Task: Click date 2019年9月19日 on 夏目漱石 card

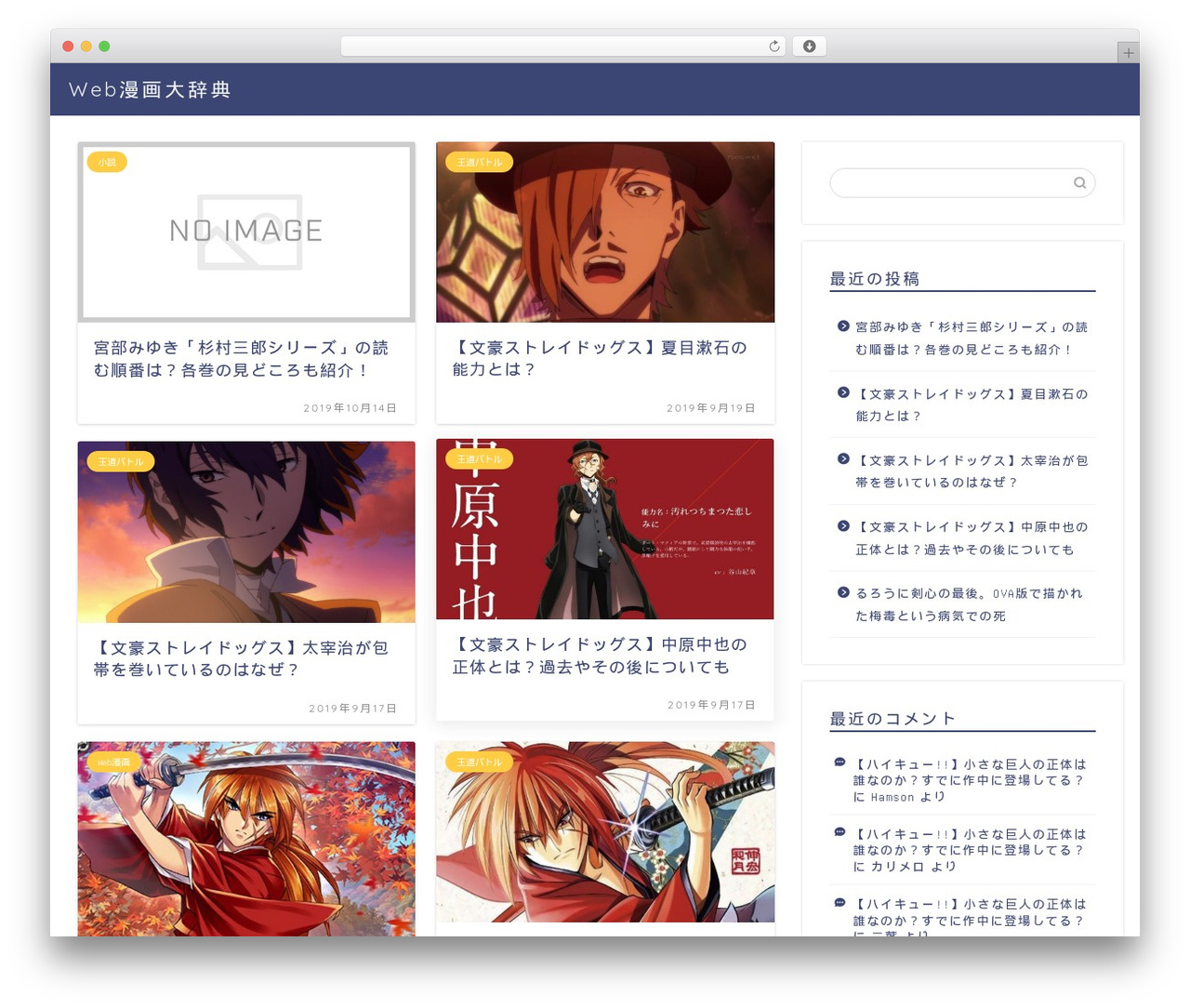Action: click(711, 408)
